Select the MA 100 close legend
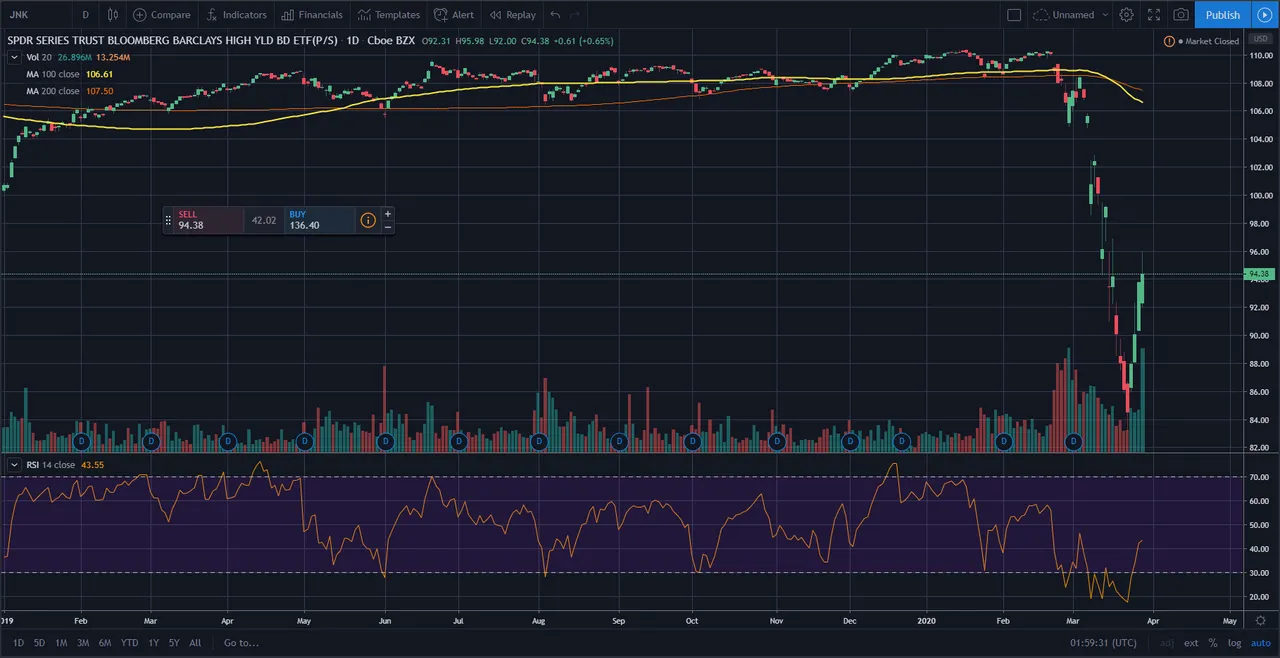 53,74
